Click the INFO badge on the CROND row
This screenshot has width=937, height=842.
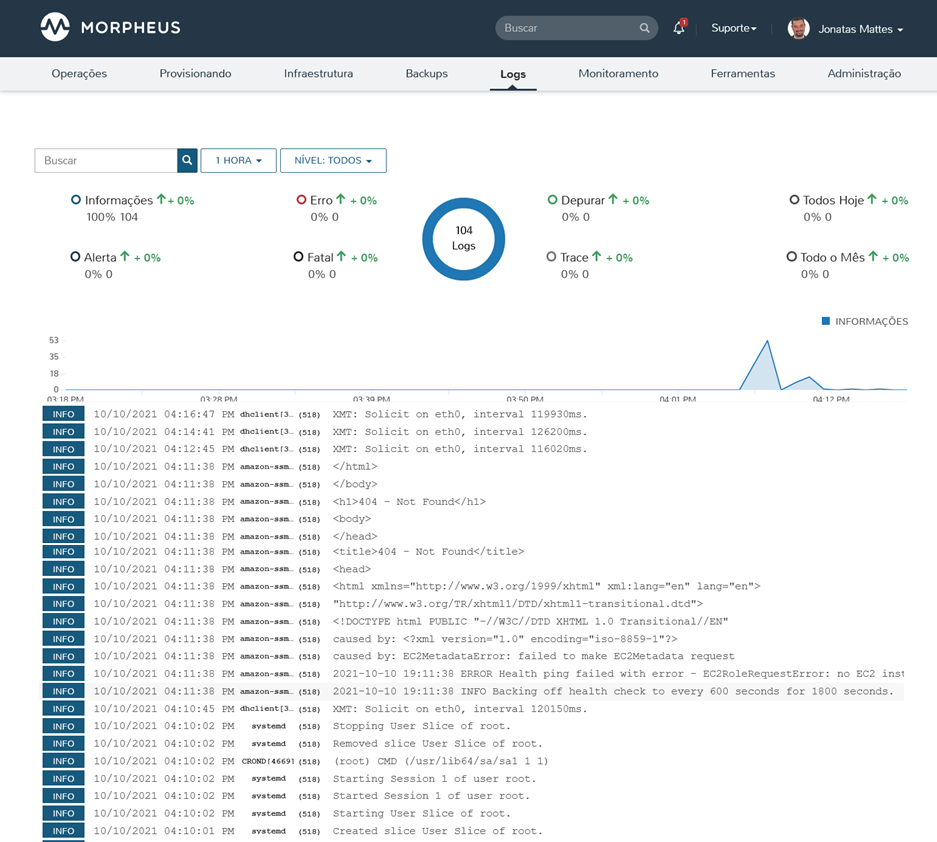(x=63, y=761)
